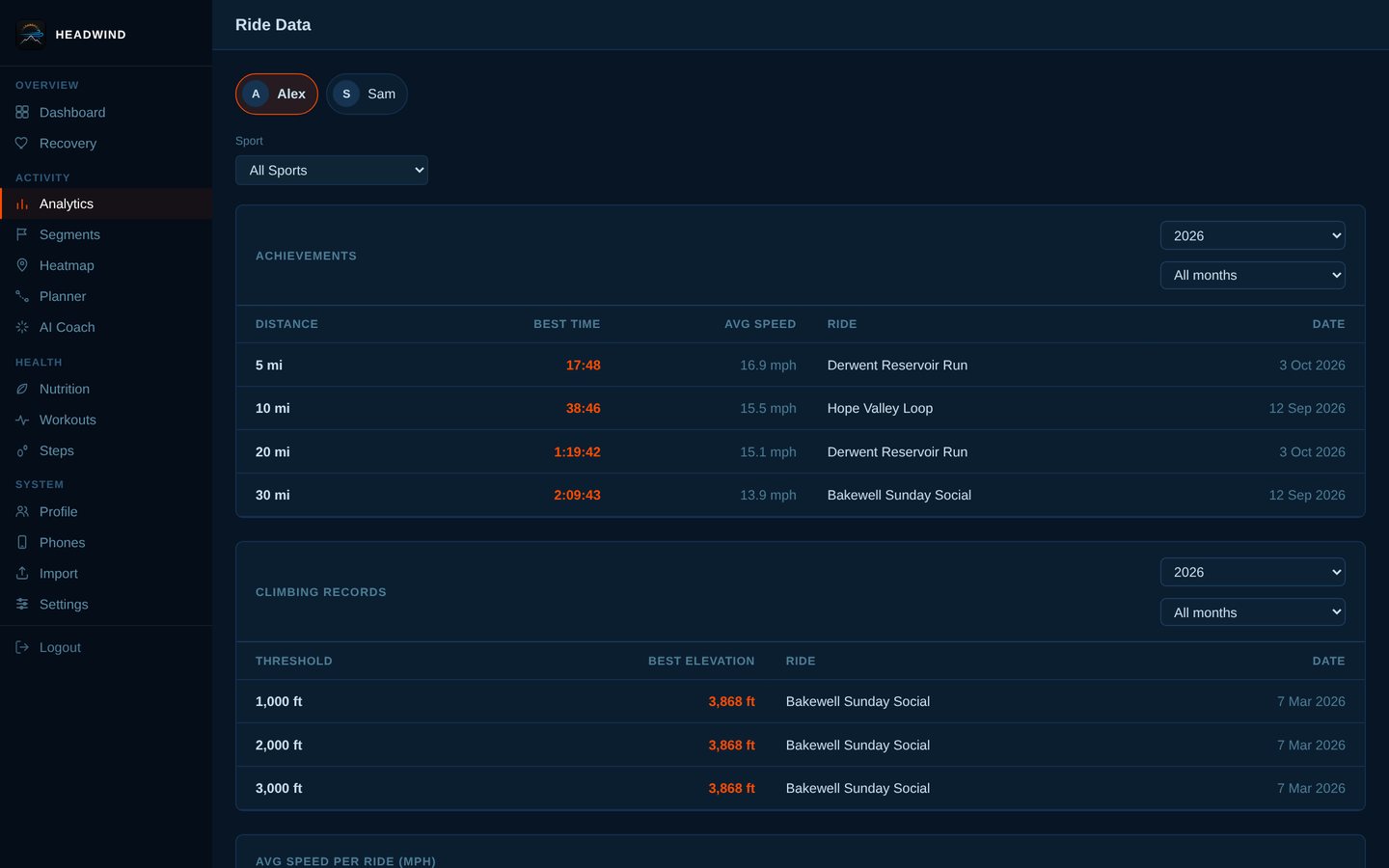Click the Nutrition leaf icon
The height and width of the screenshot is (868, 1389).
pyautogui.click(x=22, y=390)
